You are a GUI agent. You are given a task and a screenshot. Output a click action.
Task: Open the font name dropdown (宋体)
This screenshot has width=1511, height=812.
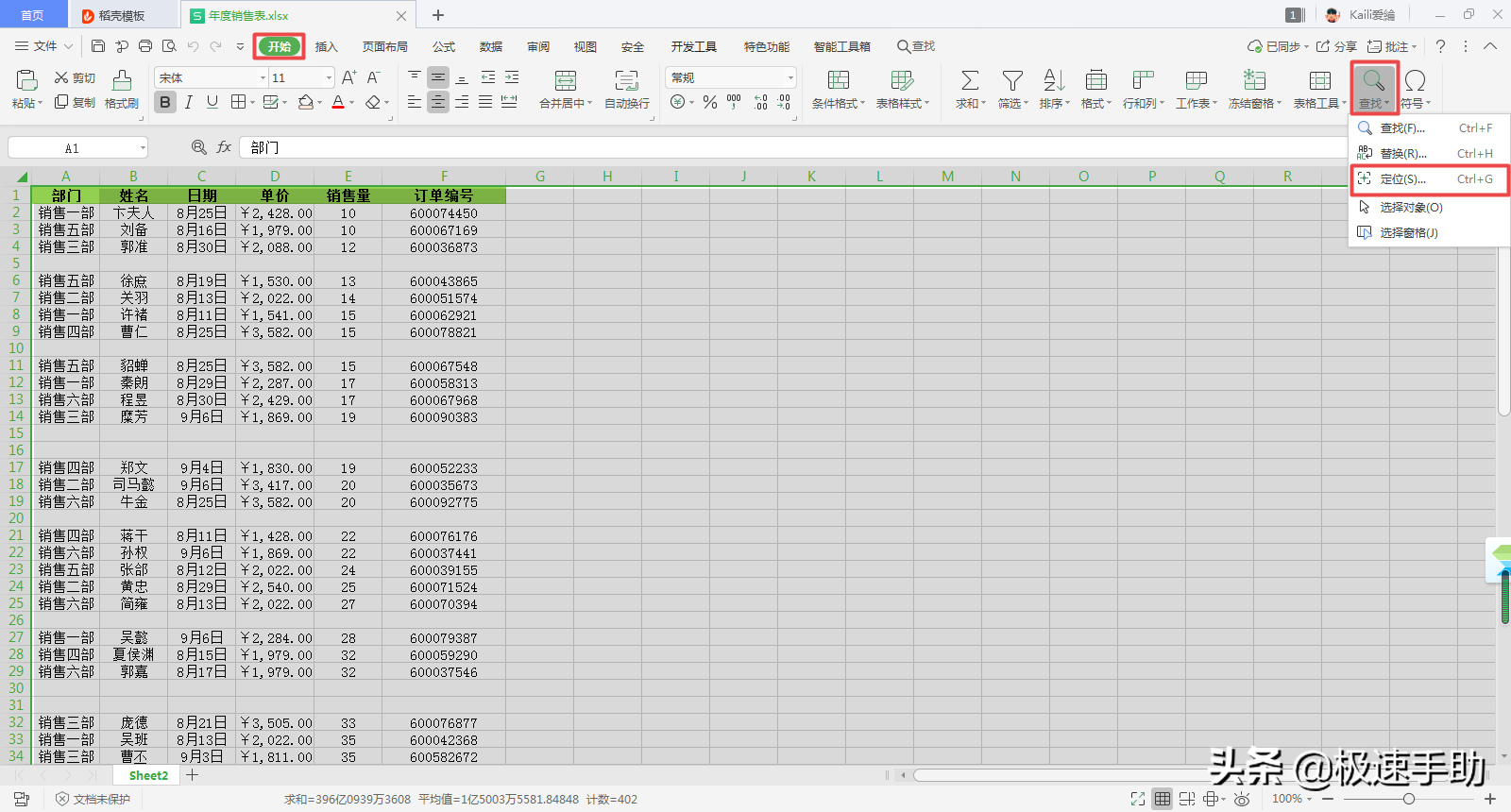tap(263, 77)
